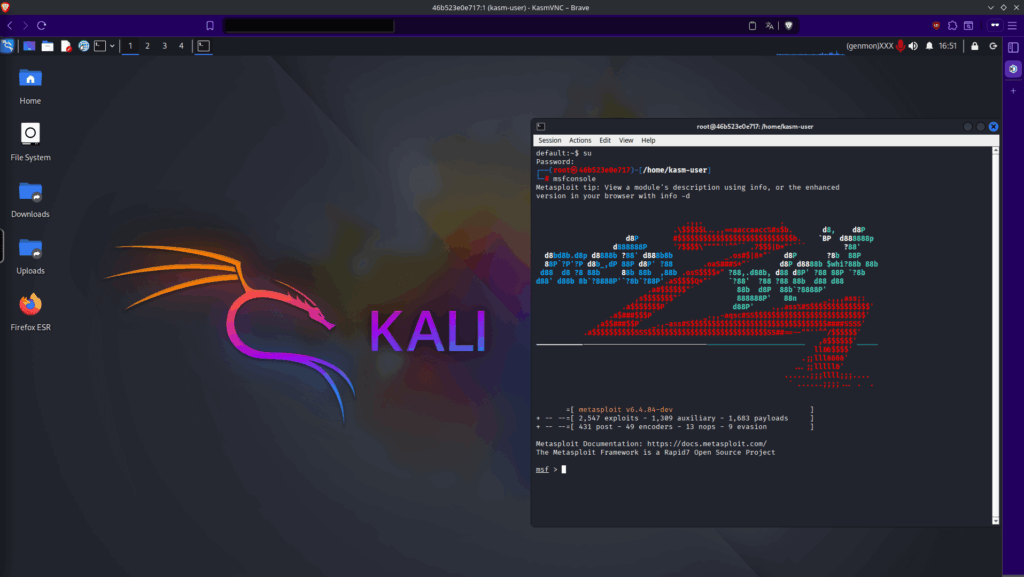Open the Actions menu in the terminal
1024x577 pixels.
click(580, 139)
